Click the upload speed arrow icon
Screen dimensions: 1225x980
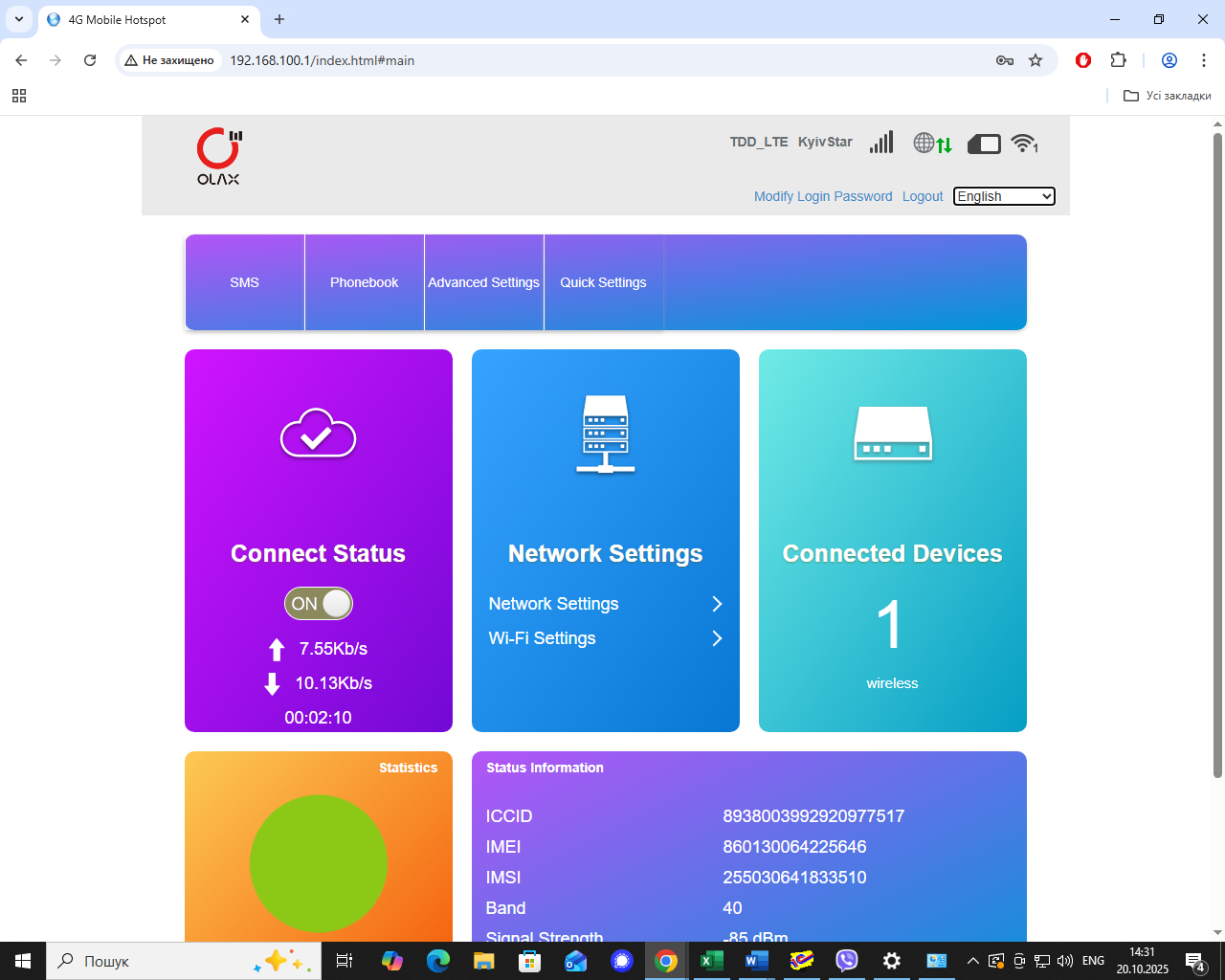277,649
